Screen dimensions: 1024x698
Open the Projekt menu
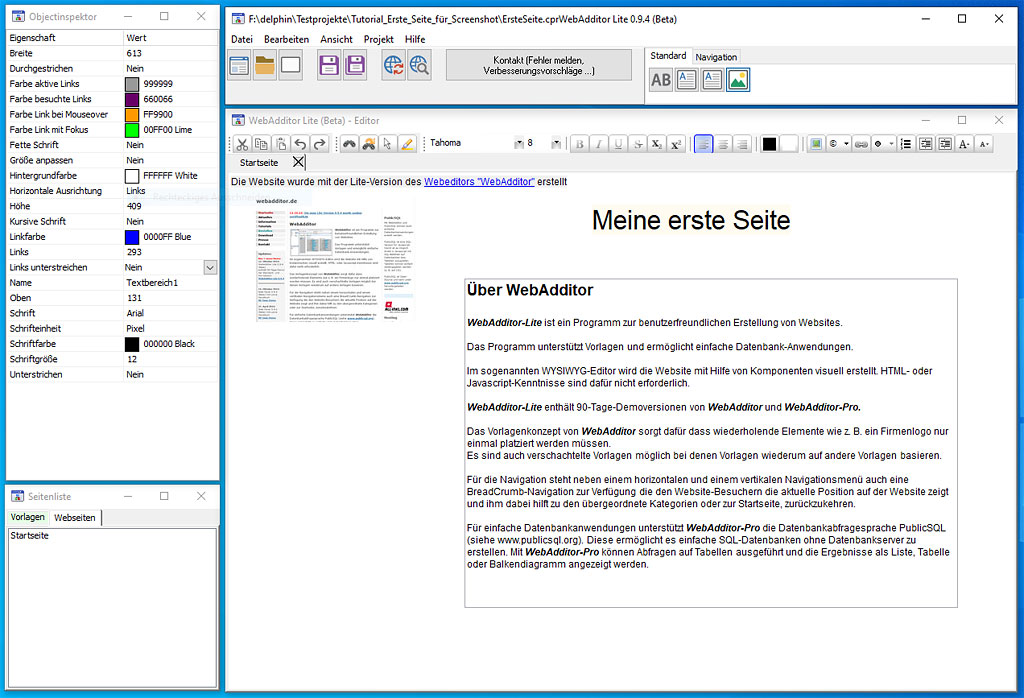click(378, 39)
